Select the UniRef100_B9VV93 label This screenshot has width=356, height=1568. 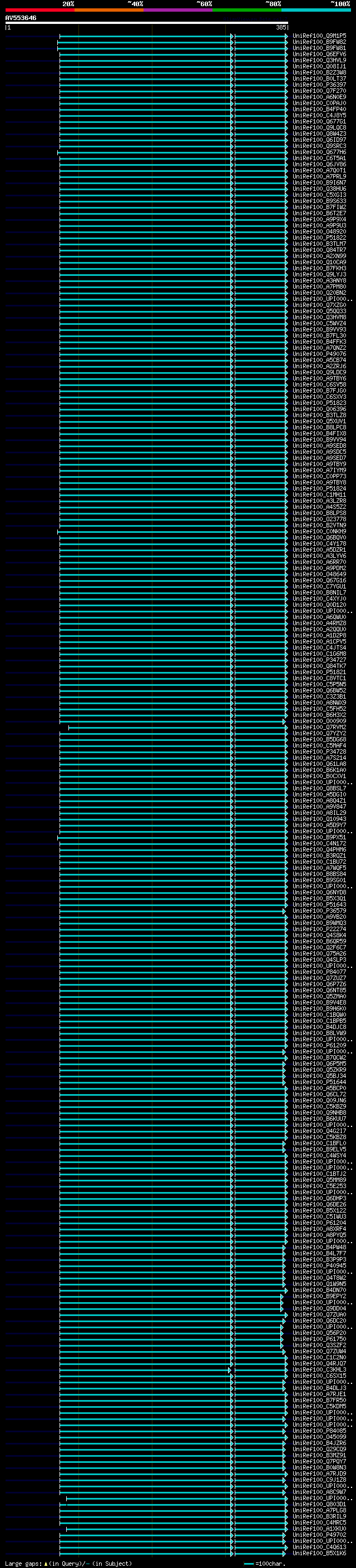click(319, 329)
